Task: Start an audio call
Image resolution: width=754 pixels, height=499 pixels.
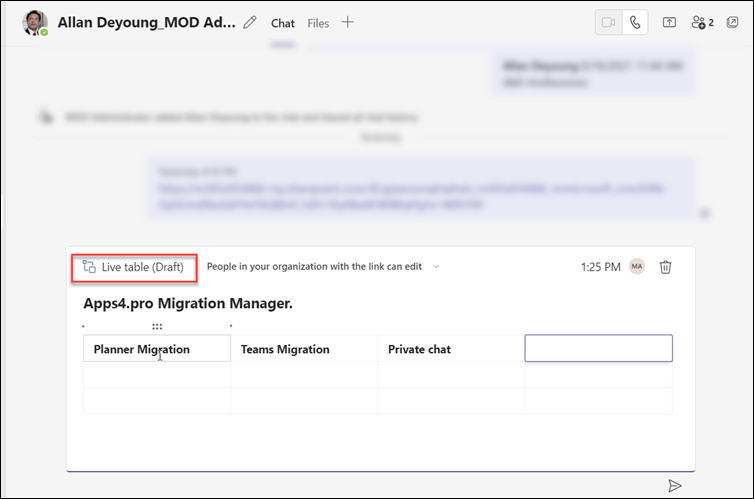Action: coord(635,22)
